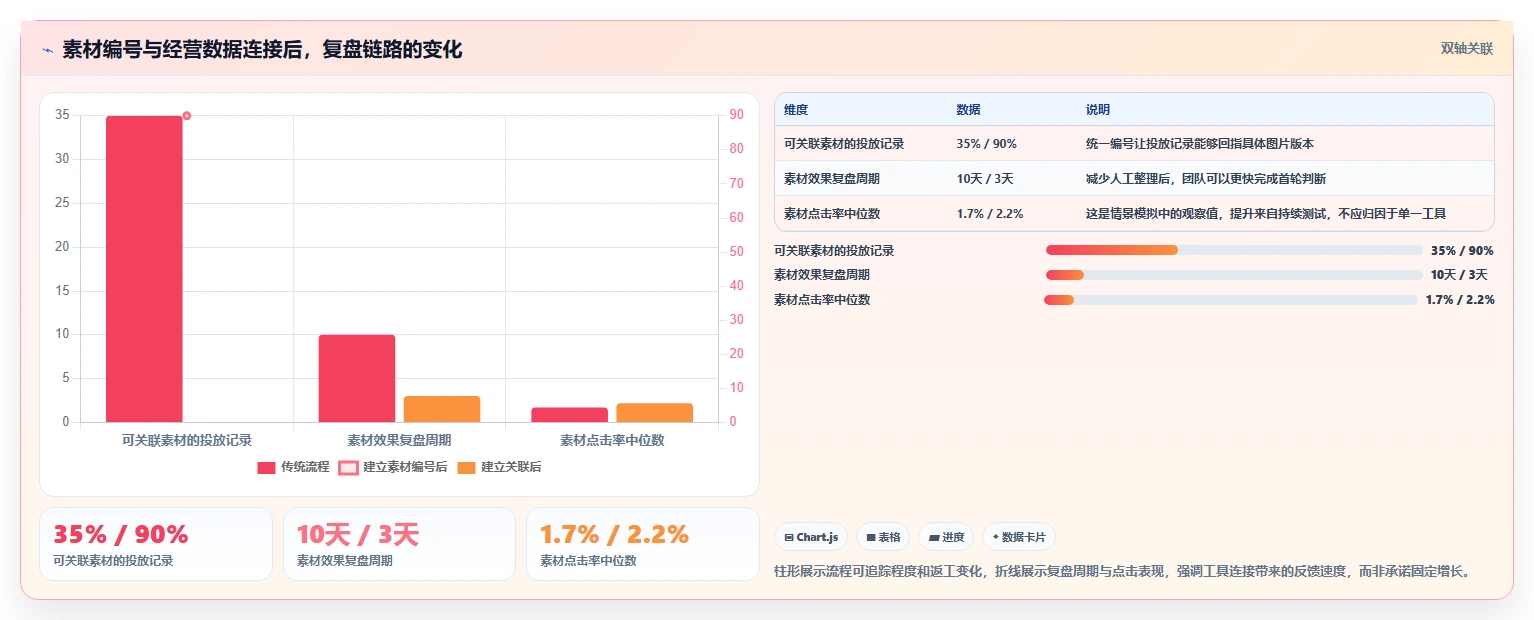Click the 10天 / 3天 table cell

point(985,179)
